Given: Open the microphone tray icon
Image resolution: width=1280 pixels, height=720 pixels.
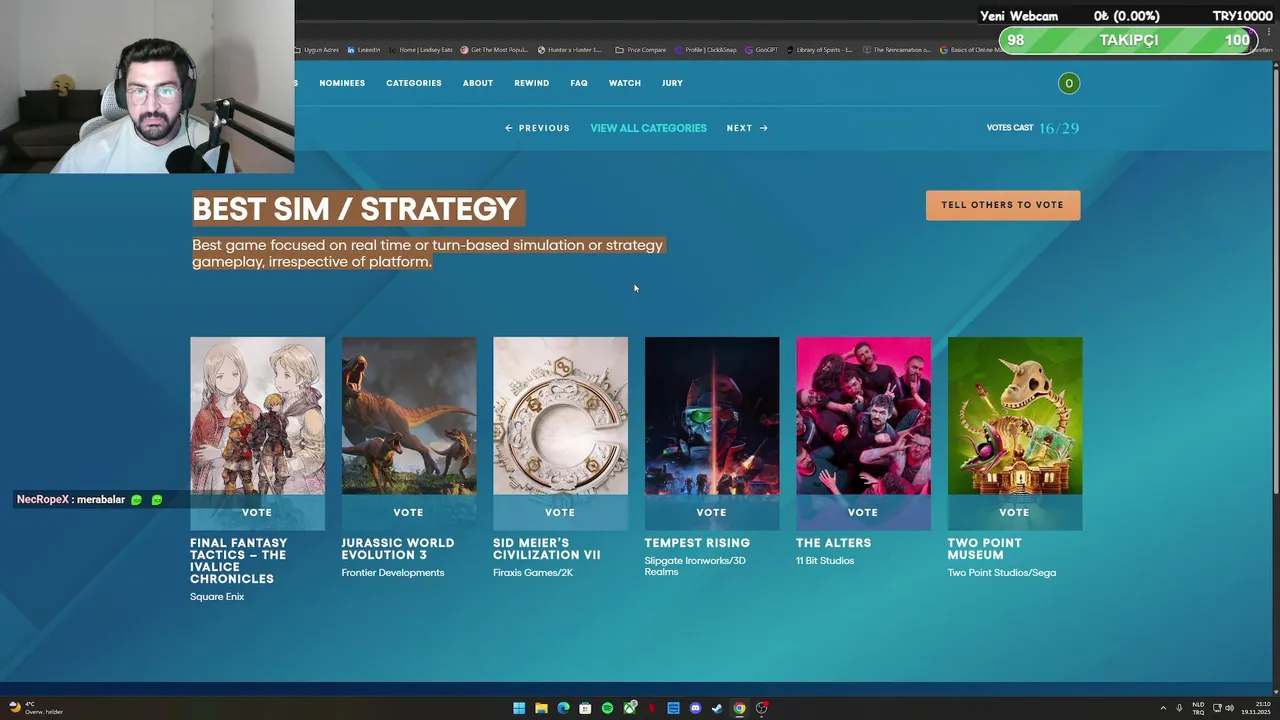Looking at the screenshot, I should tap(1179, 708).
